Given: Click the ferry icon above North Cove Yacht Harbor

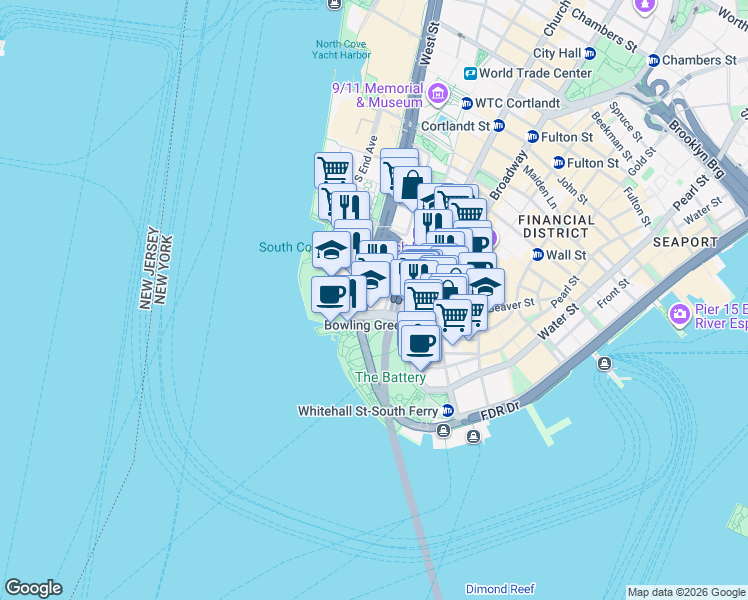Looking at the screenshot, I should point(334,3).
